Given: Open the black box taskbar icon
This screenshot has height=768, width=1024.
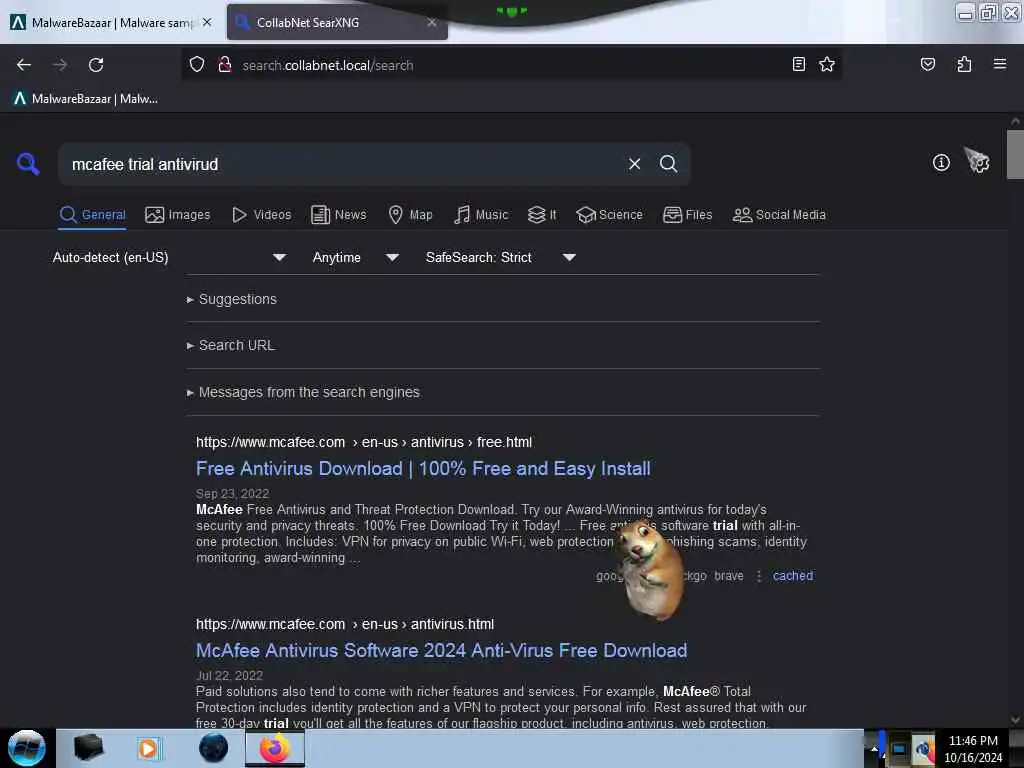Looking at the screenshot, I should pyautogui.click(x=88, y=748).
